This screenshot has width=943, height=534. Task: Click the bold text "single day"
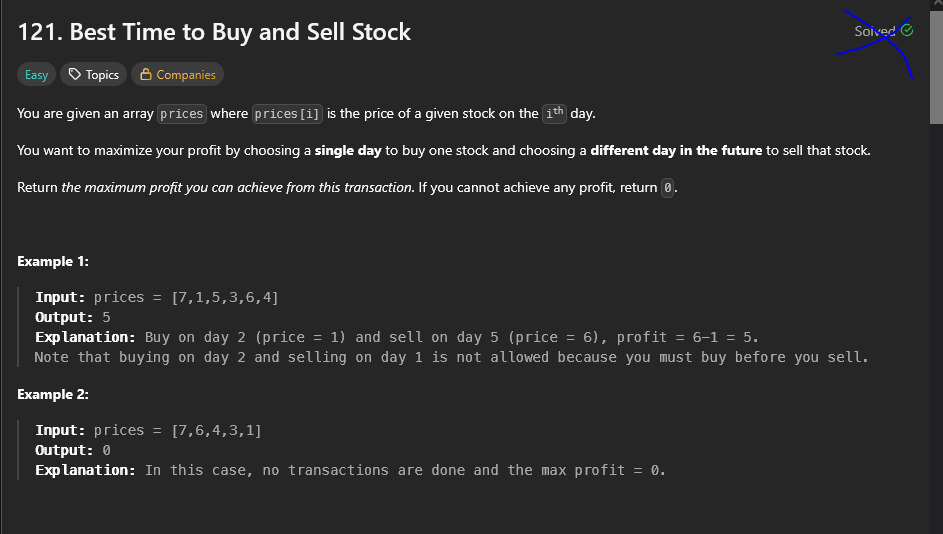pos(348,150)
